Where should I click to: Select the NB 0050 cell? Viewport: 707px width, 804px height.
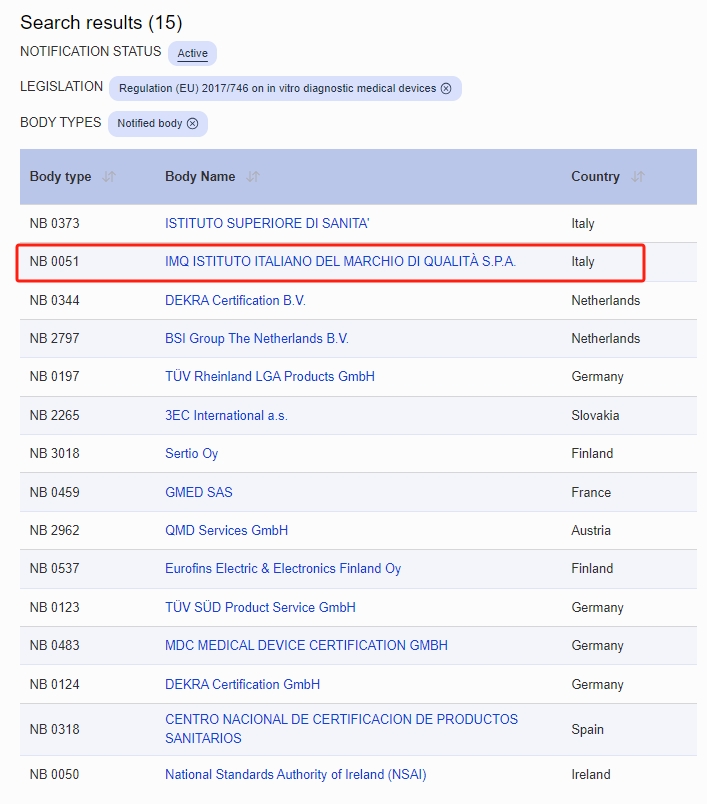[54, 774]
